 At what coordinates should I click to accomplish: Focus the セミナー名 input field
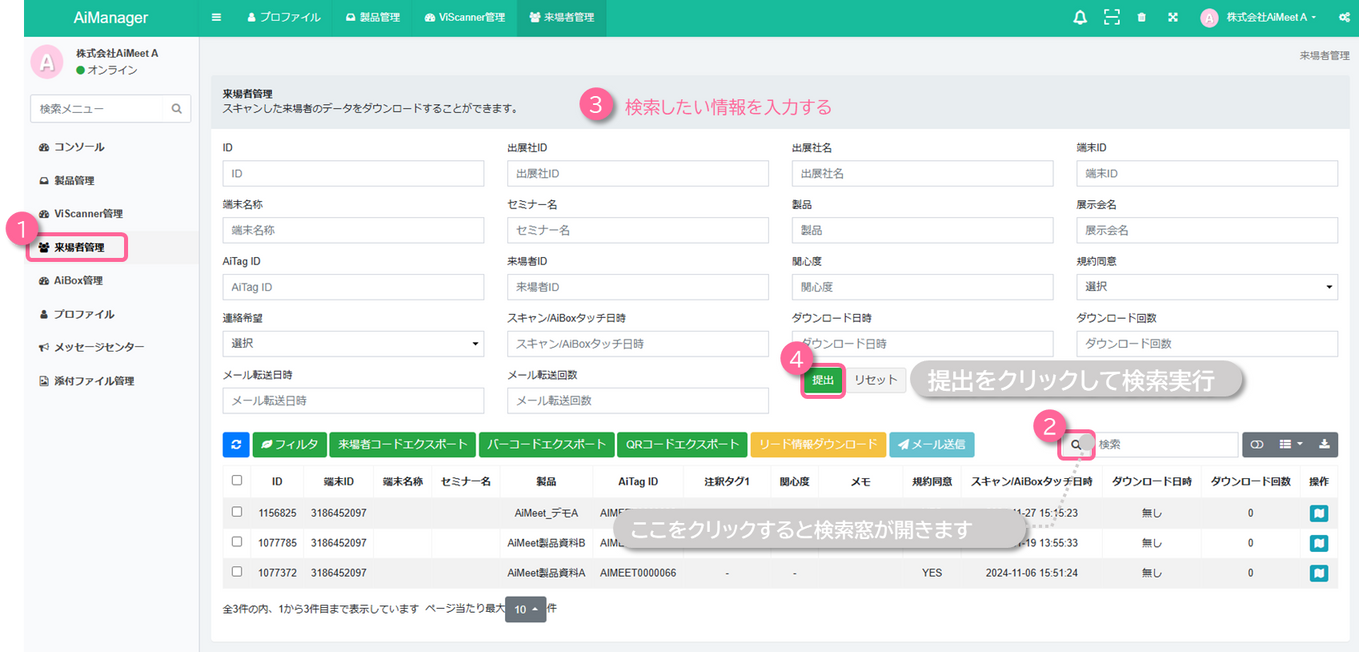pos(638,230)
